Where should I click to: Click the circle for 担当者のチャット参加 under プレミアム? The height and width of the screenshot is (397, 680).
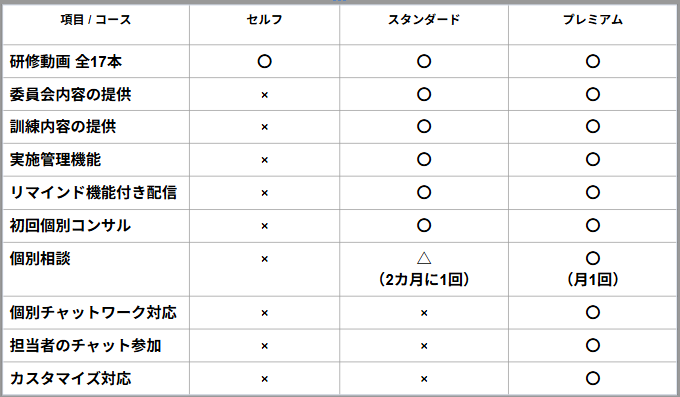[x=593, y=345]
